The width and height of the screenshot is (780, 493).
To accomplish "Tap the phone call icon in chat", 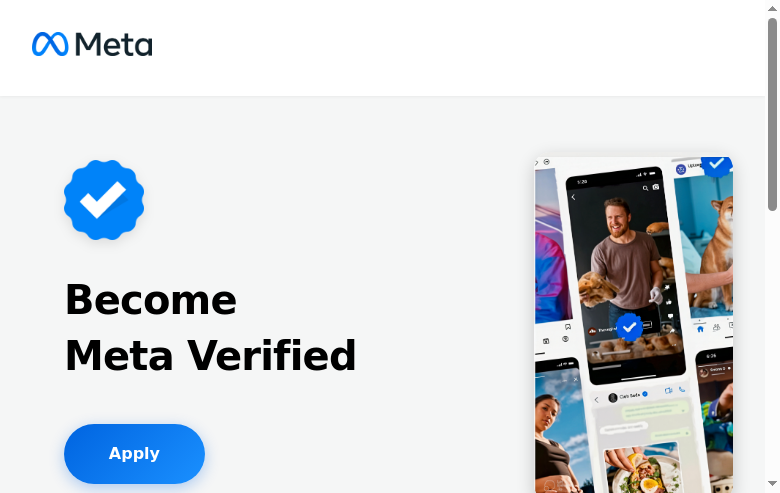I will (x=682, y=389).
